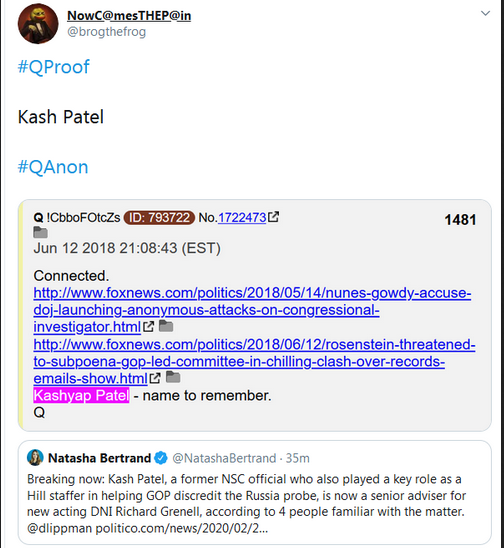Viewport: 504px width, 548px height.
Task: Open the tweet options chevron menu
Action: (x=485, y=13)
